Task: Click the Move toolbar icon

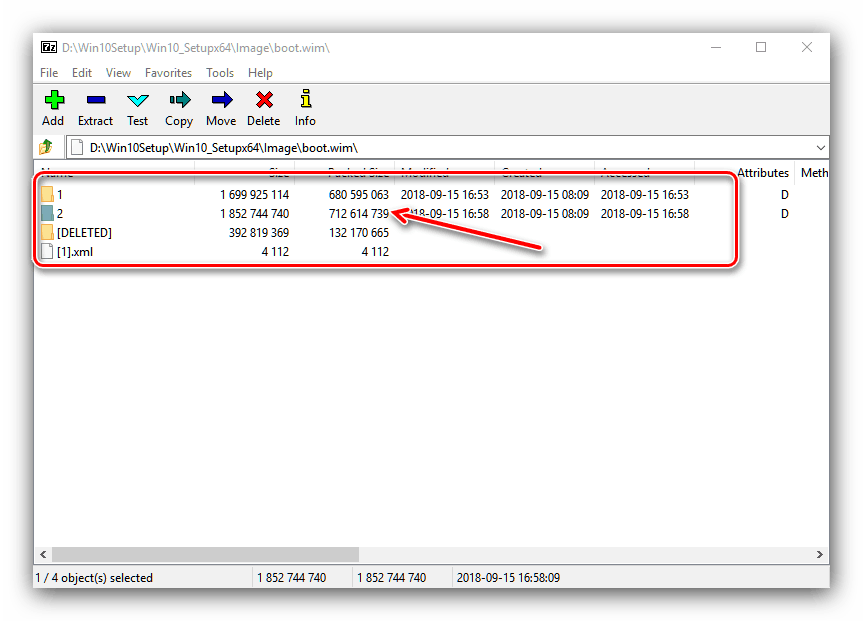Action: [x=222, y=100]
